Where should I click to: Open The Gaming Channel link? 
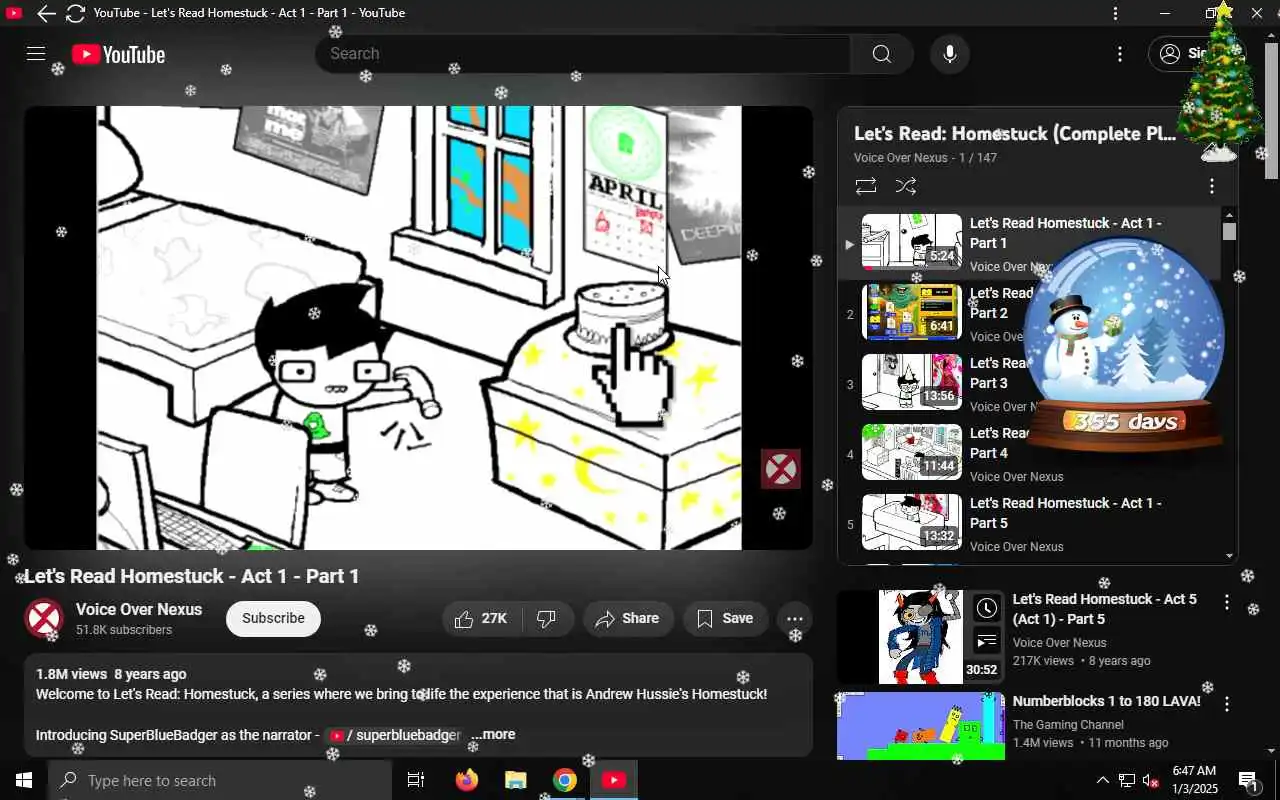1068,725
